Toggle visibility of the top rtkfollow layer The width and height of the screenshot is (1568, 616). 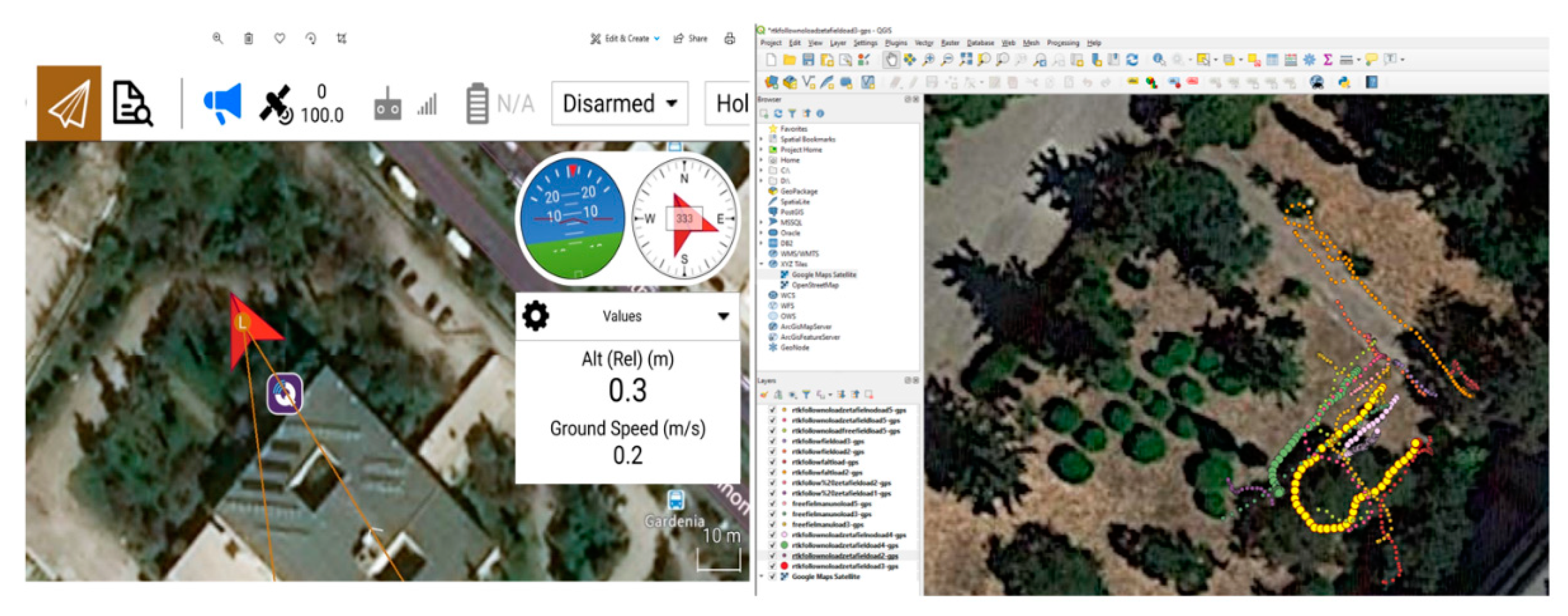[773, 410]
